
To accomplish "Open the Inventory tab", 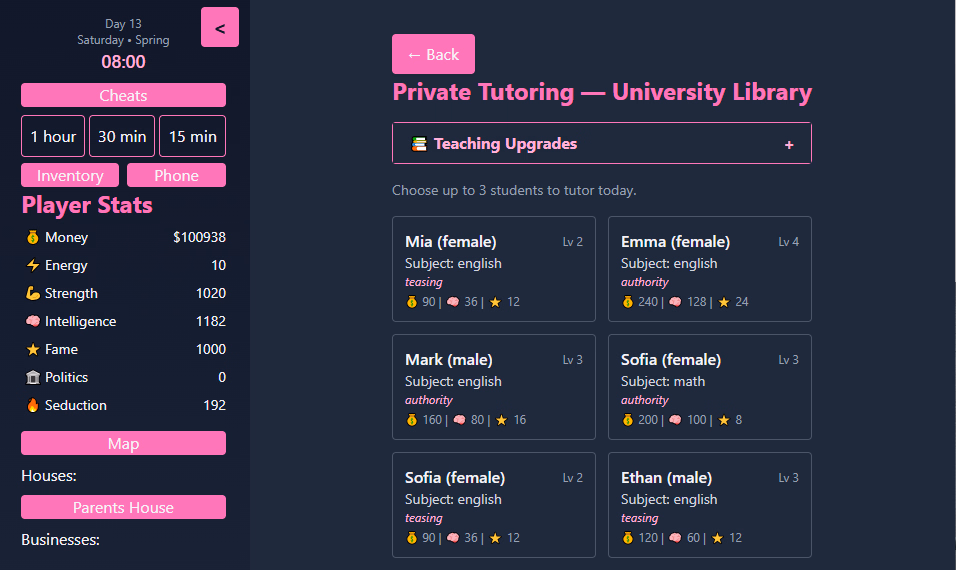I will pyautogui.click(x=70, y=176).
